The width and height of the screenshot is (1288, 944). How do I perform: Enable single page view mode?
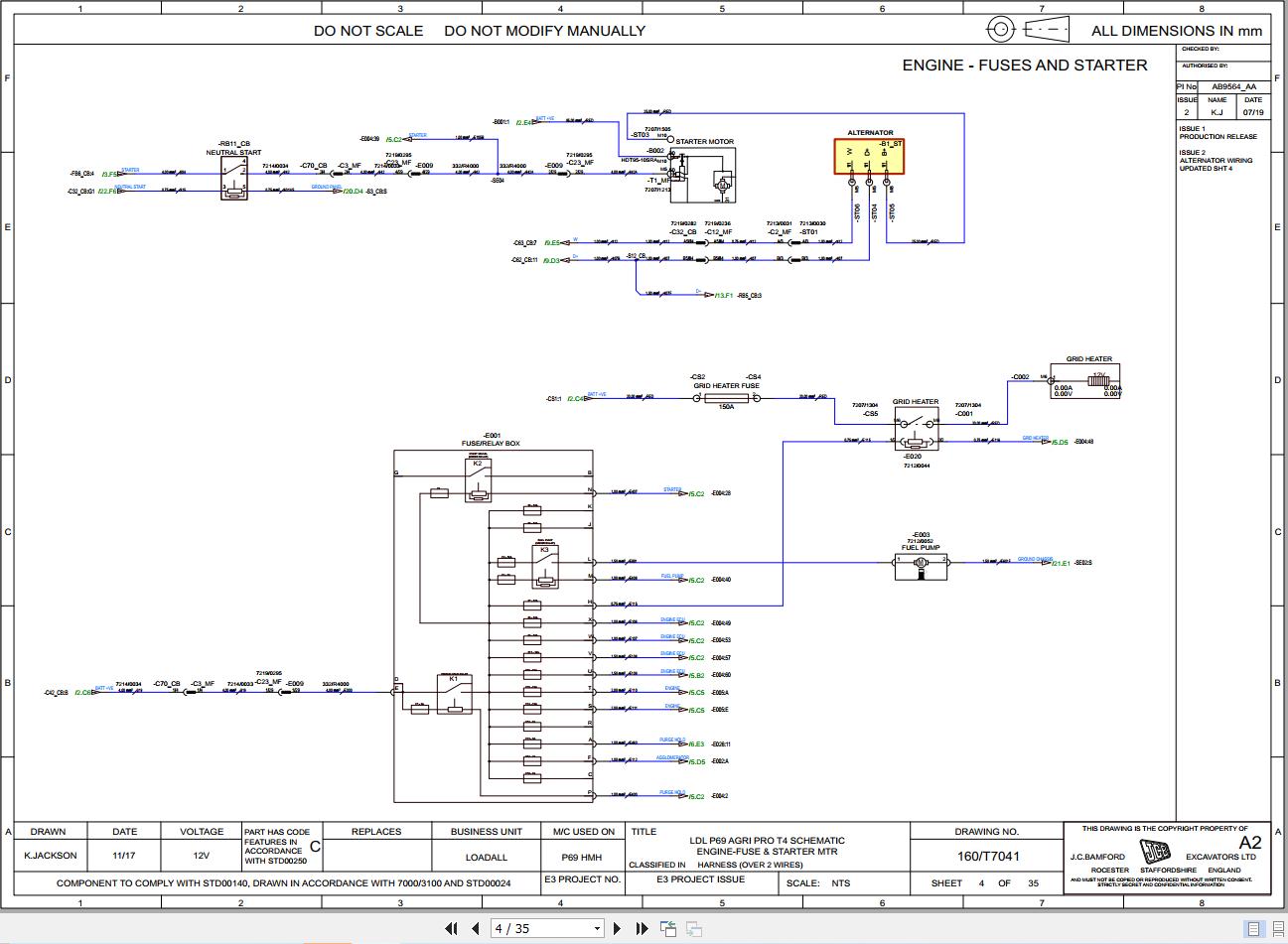[1253, 929]
